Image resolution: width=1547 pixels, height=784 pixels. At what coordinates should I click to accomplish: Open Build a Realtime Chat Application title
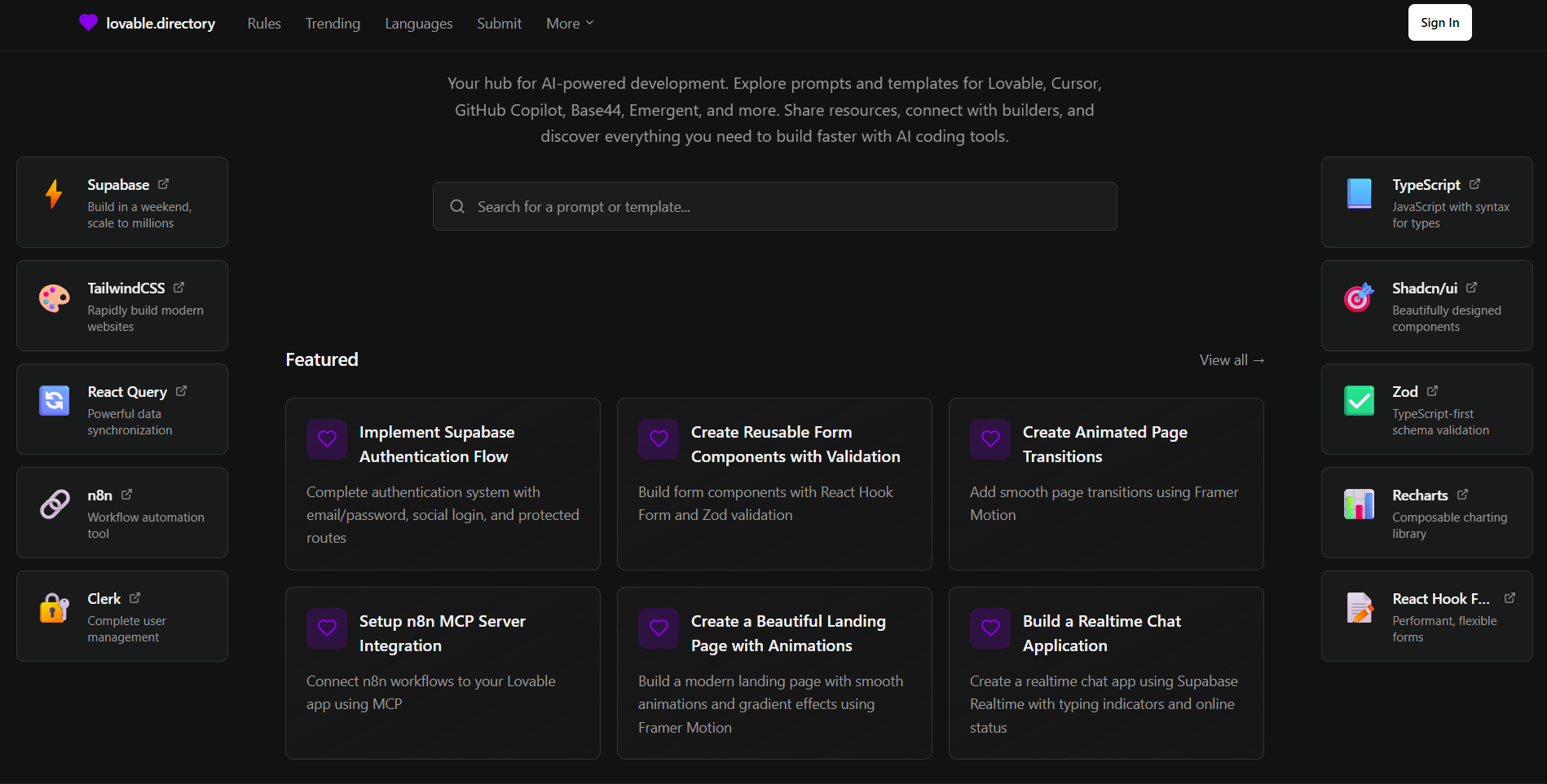1102,633
